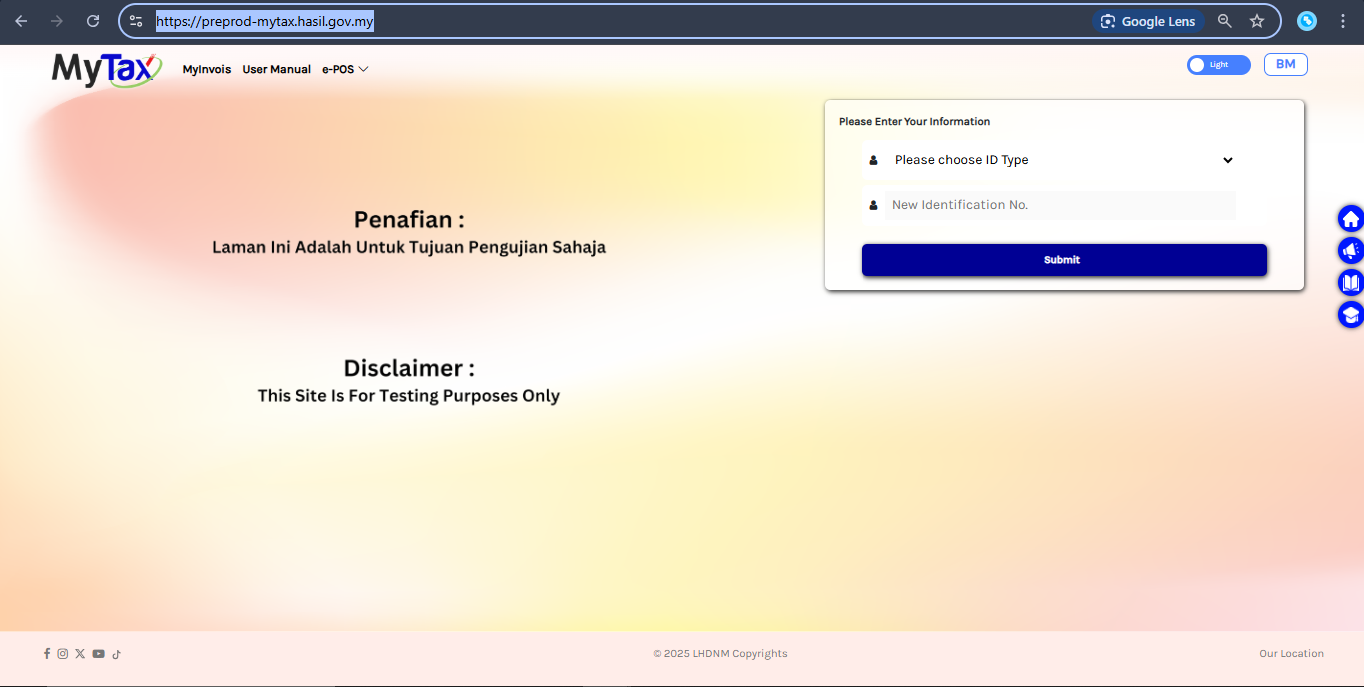Switch language with the BM button
Screen dimensions: 1364x687
tap(1285, 65)
